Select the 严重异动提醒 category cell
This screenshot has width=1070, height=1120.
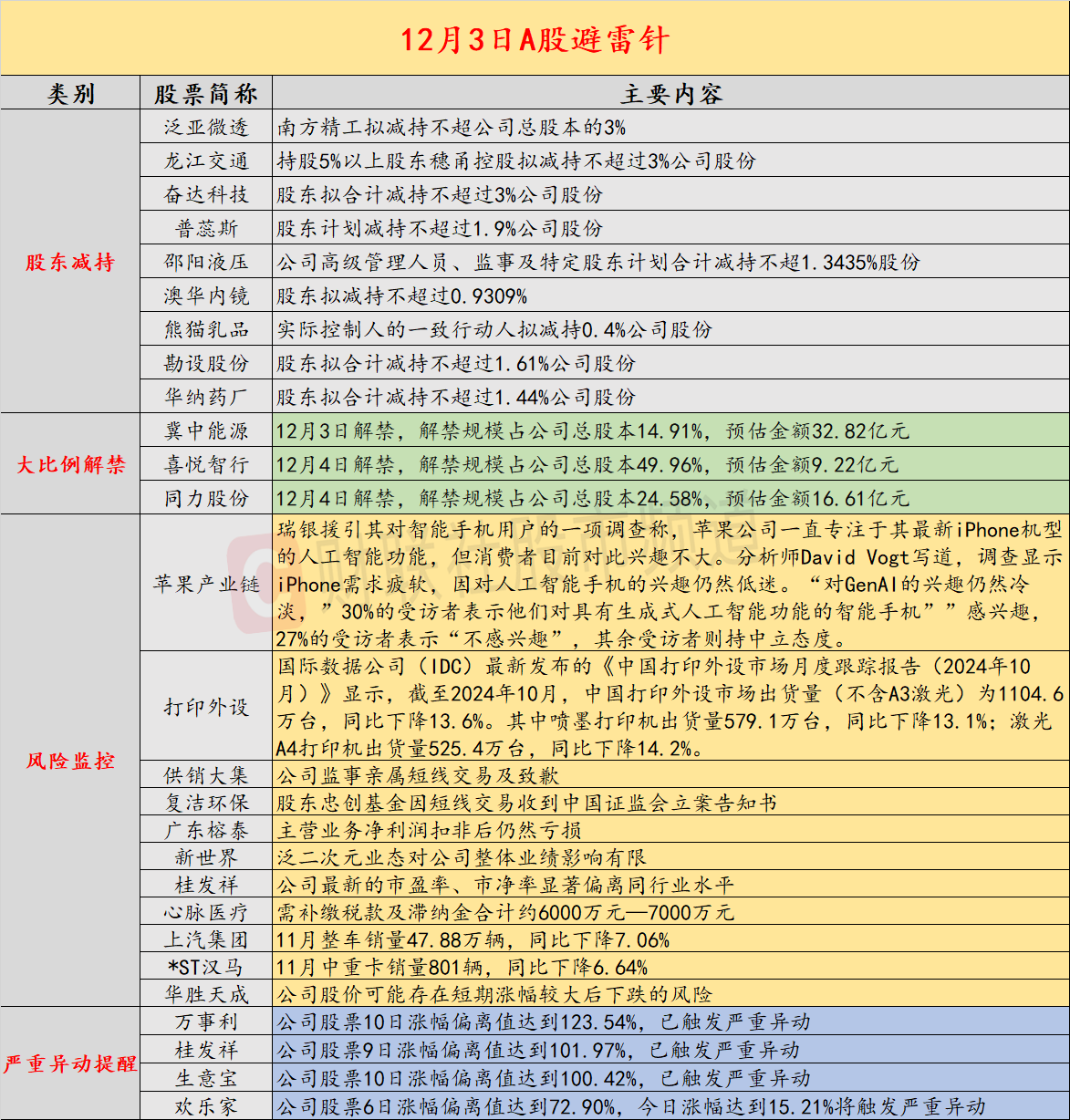click(70, 1063)
